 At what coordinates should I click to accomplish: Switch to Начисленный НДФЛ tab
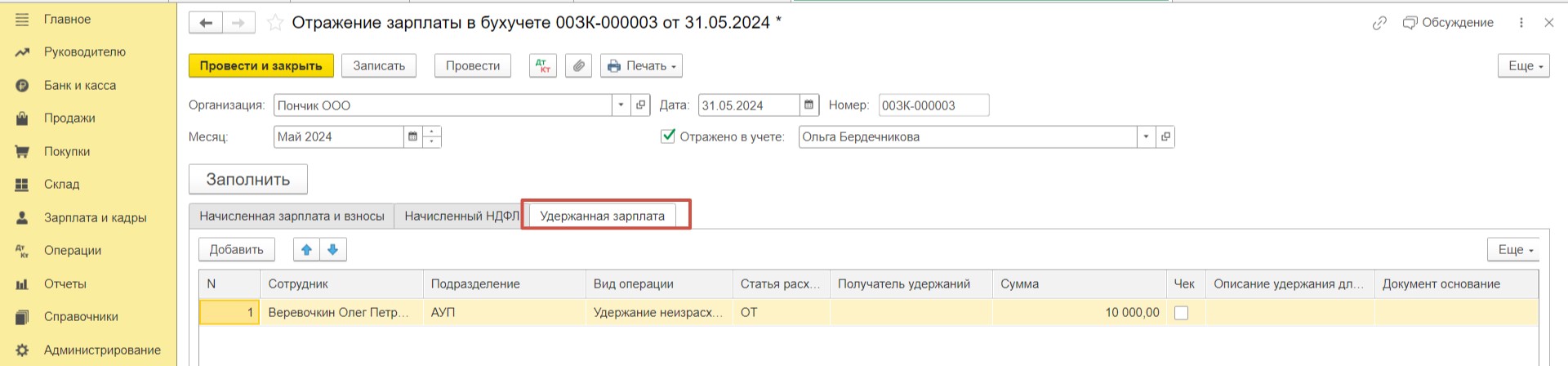pos(461,216)
